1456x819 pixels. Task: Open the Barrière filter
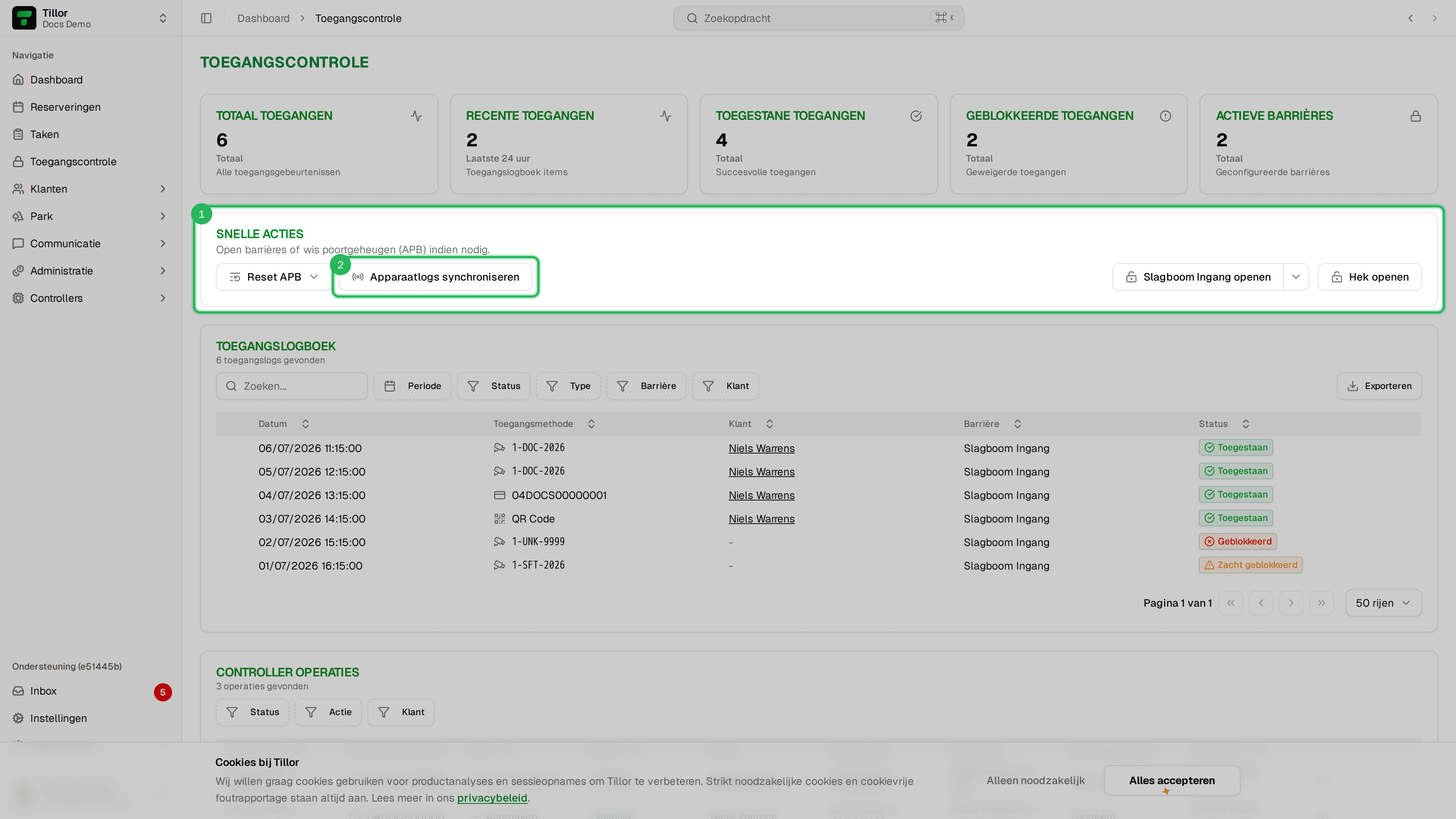(646, 386)
